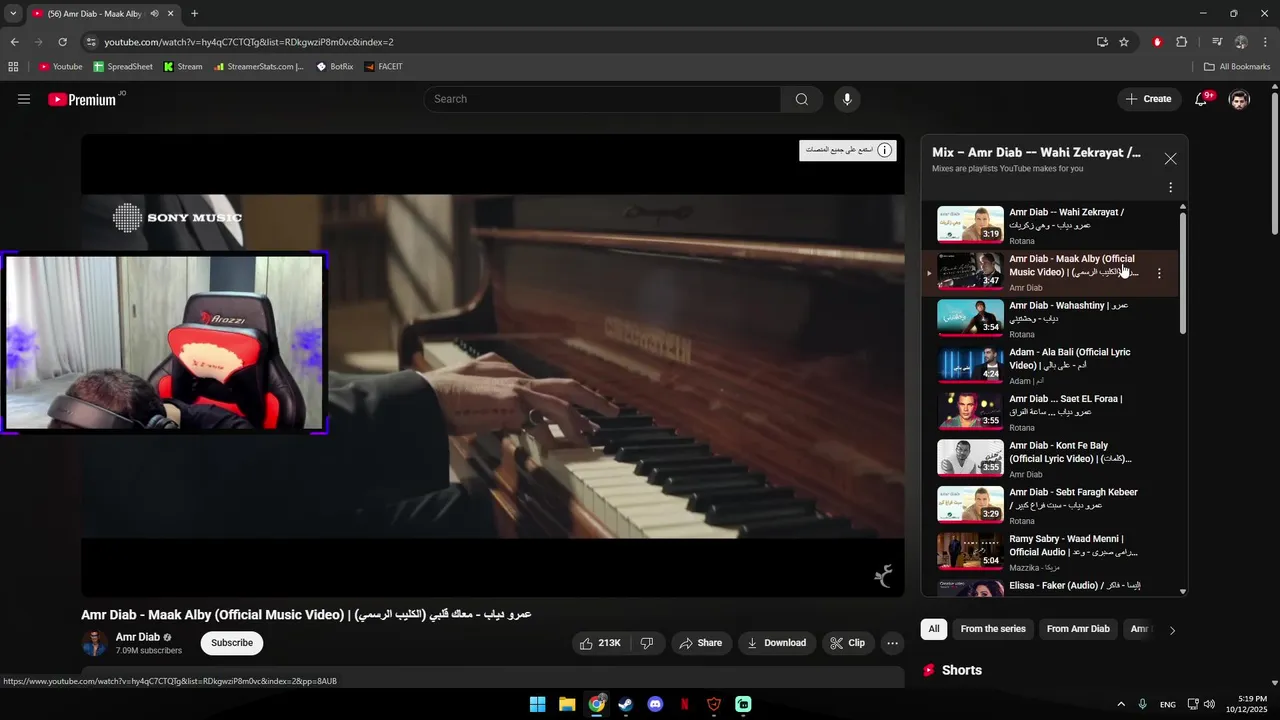Open the YouTube guide hamburger menu
This screenshot has width=1280, height=720.
[24, 99]
